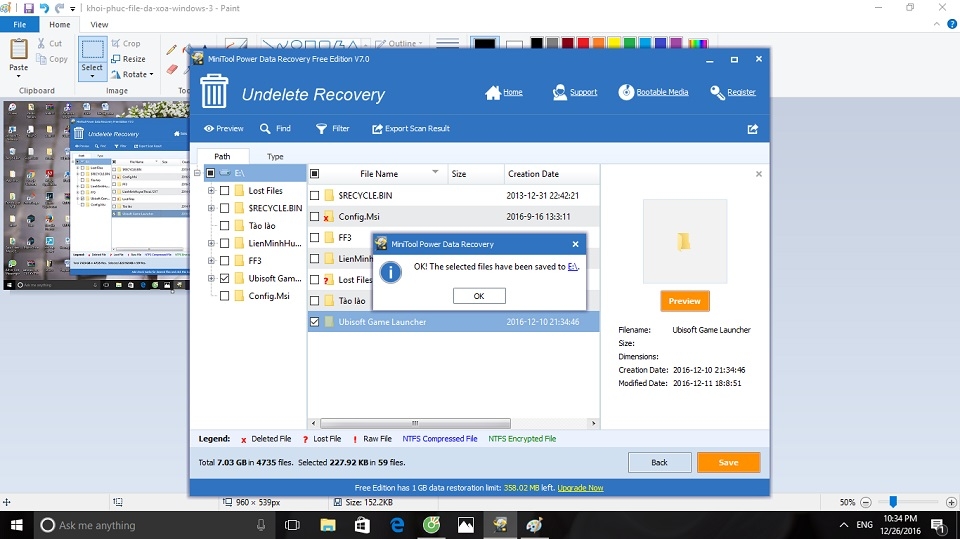
Task: Check the Tào lào box in the Path tree
Action: 225,225
